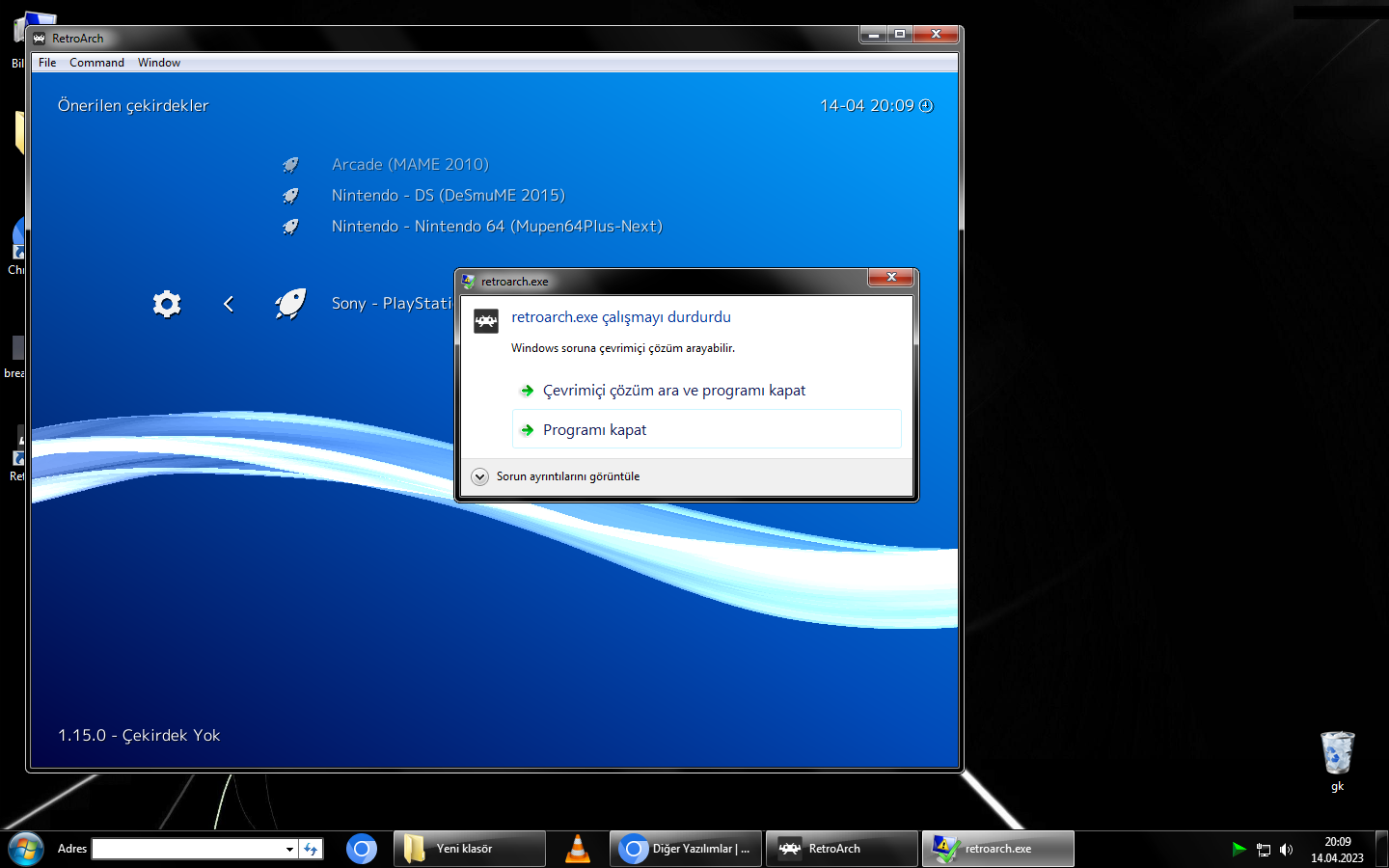Open the RetroArch settings gear icon
The image size is (1389, 868).
[167, 304]
